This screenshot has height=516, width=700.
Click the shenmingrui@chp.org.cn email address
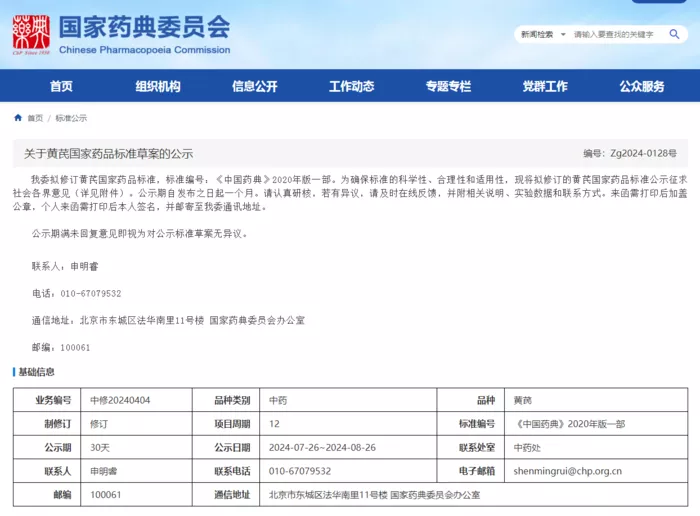[567, 471]
